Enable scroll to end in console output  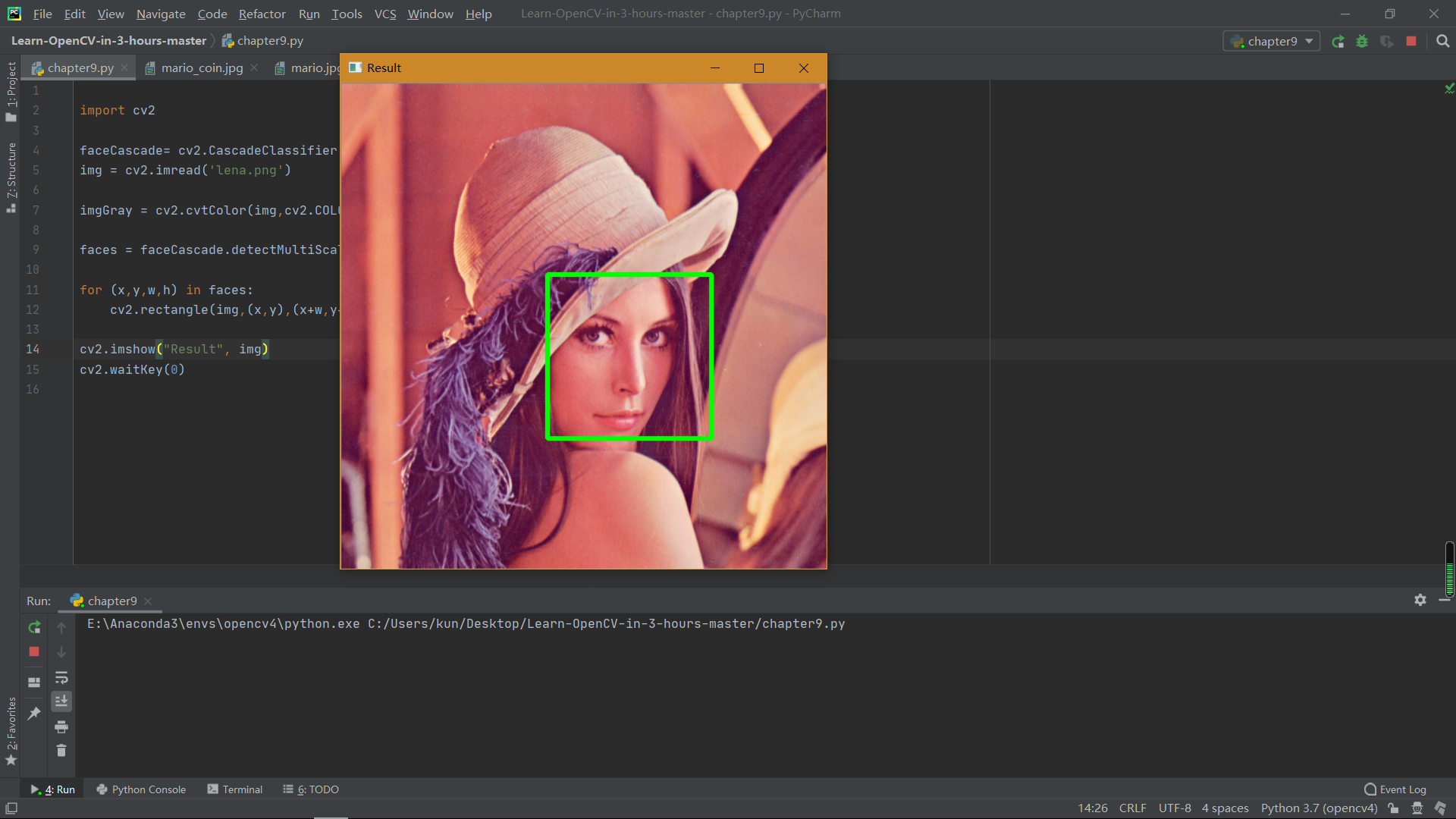coord(61,701)
